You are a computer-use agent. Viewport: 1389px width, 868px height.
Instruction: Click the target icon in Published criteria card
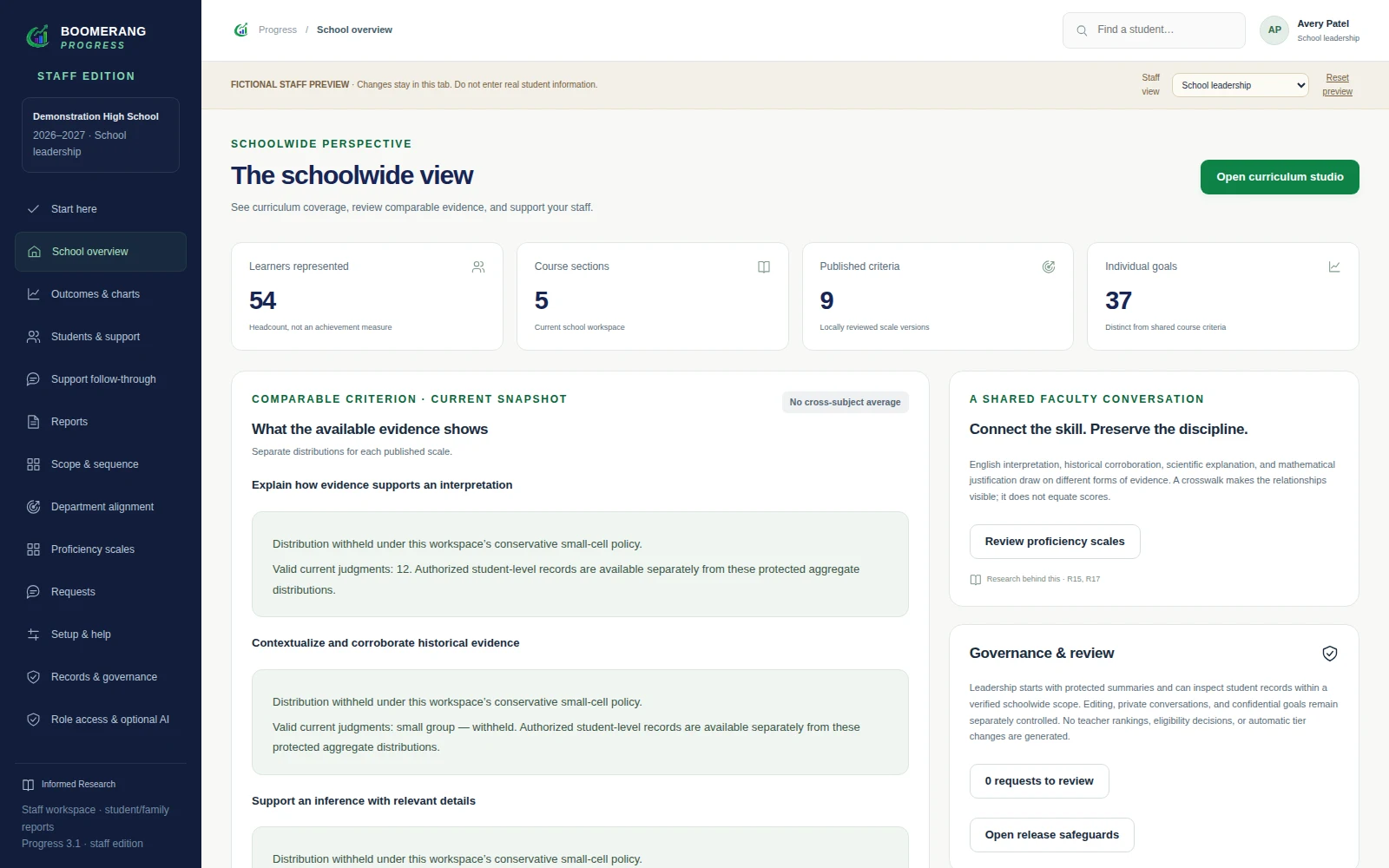point(1049,267)
